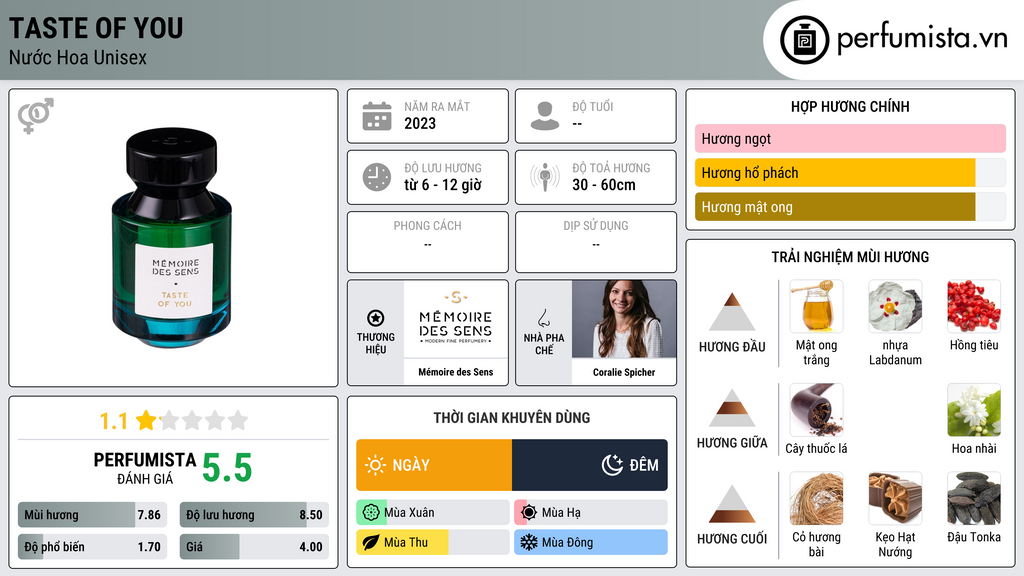Click the Phong cách card
Viewport: 1024px width, 576px height.
428,242
